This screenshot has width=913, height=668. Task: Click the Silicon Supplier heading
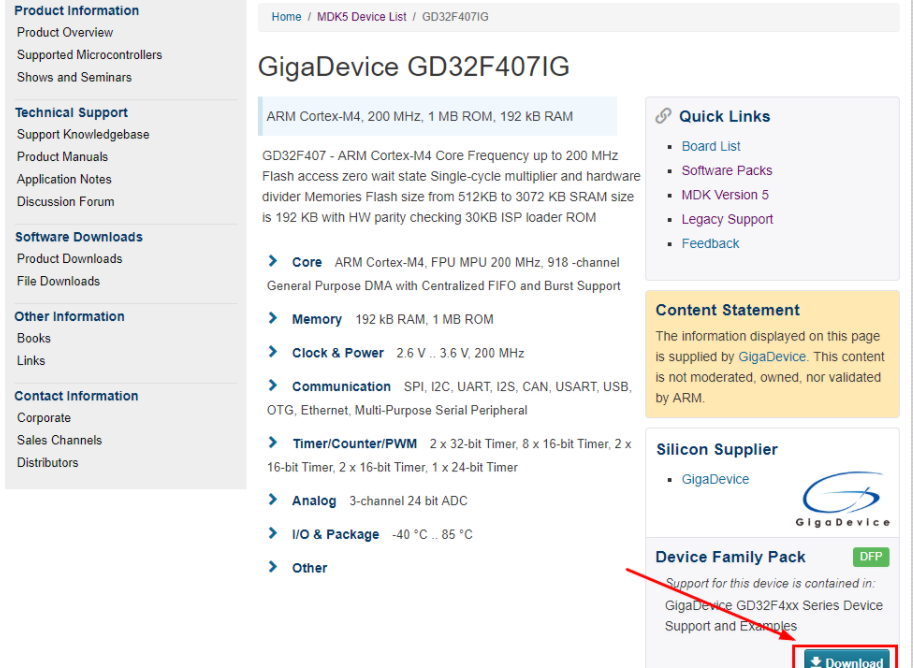pos(717,450)
